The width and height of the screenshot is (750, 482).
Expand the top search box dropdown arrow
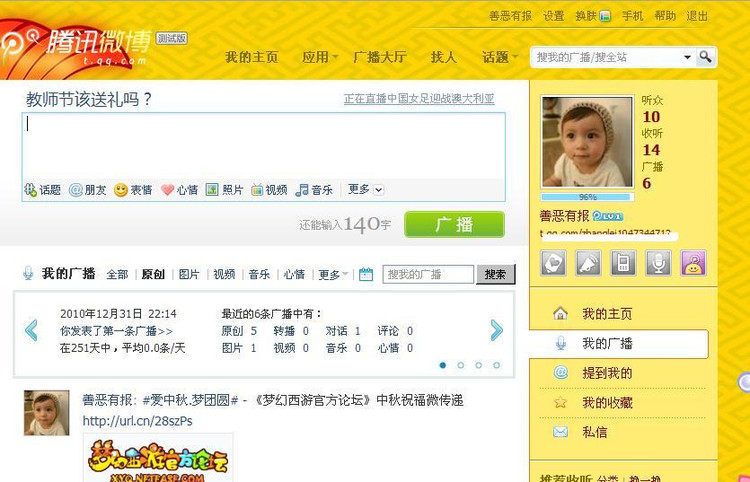coord(687,57)
